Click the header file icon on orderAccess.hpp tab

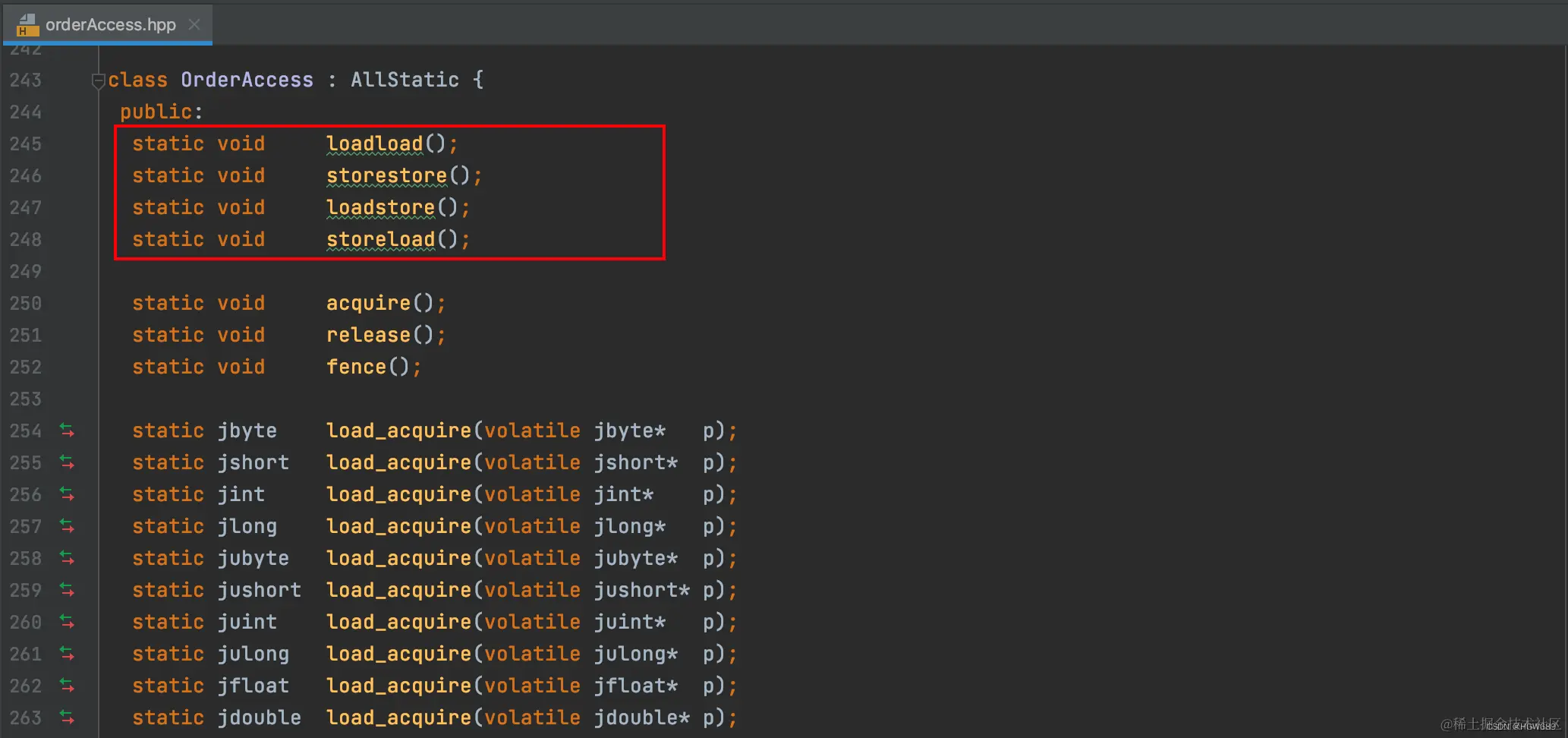tap(27, 25)
